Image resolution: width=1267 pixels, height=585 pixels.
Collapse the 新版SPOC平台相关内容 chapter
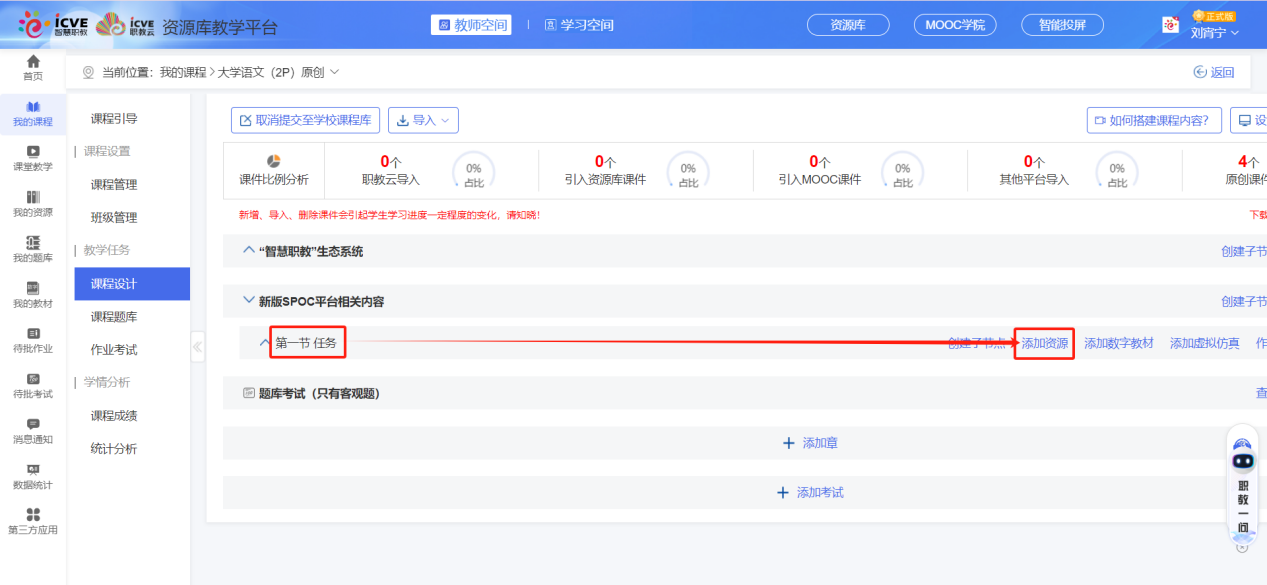[x=249, y=301]
